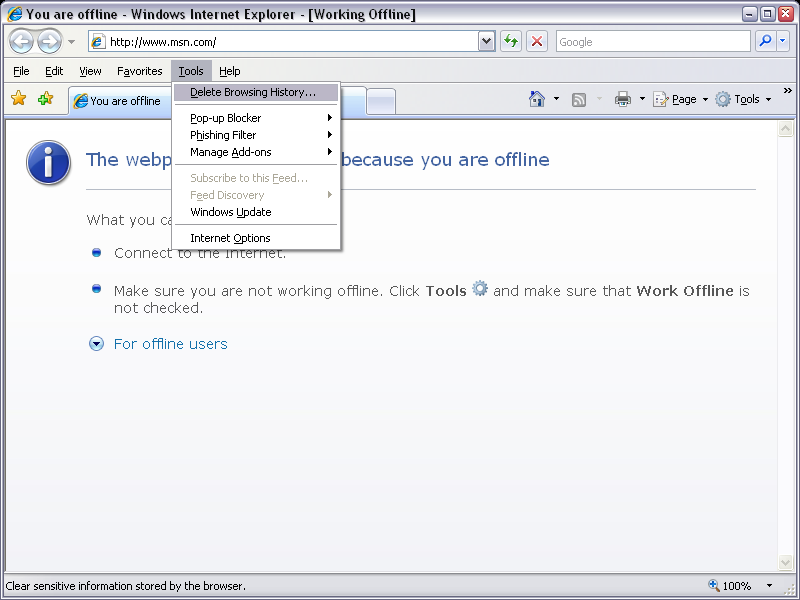The height and width of the screenshot is (600, 800).
Task: Select Windows Update from Tools menu
Action: (256, 212)
